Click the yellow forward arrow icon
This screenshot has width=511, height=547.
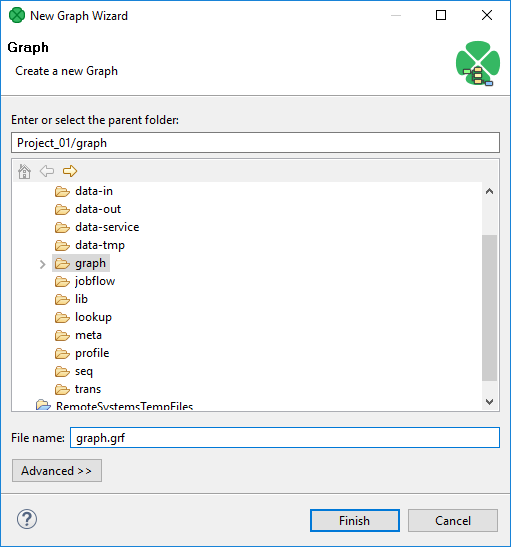[70, 171]
